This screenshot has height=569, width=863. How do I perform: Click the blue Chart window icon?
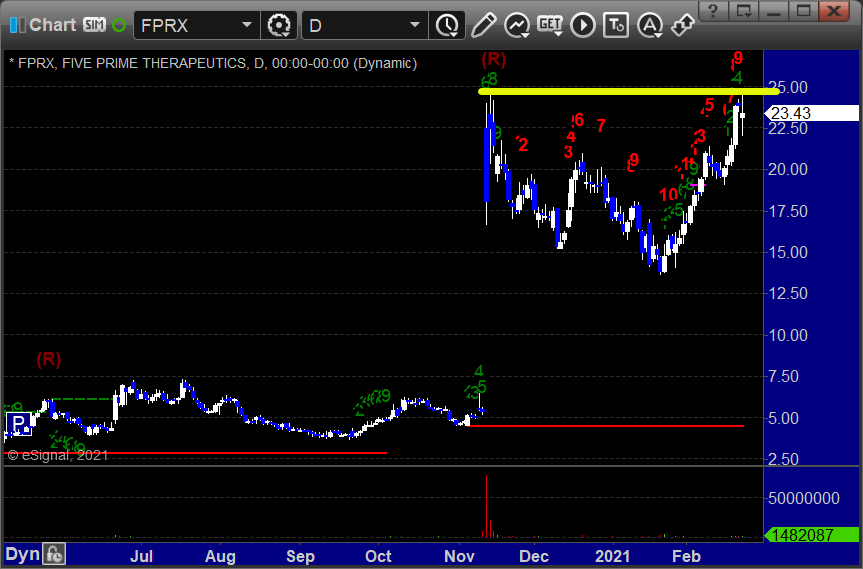17,25
